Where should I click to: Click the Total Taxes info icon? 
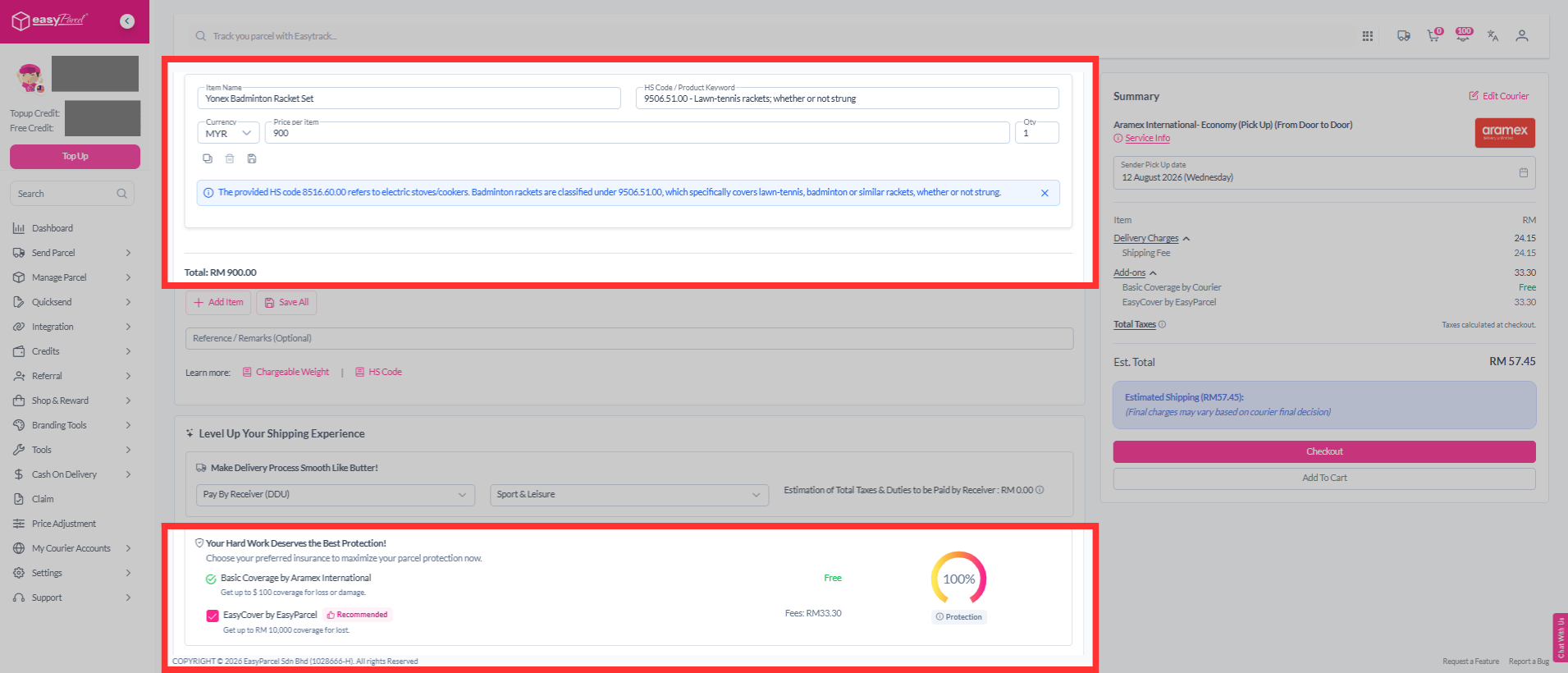[x=1162, y=324]
